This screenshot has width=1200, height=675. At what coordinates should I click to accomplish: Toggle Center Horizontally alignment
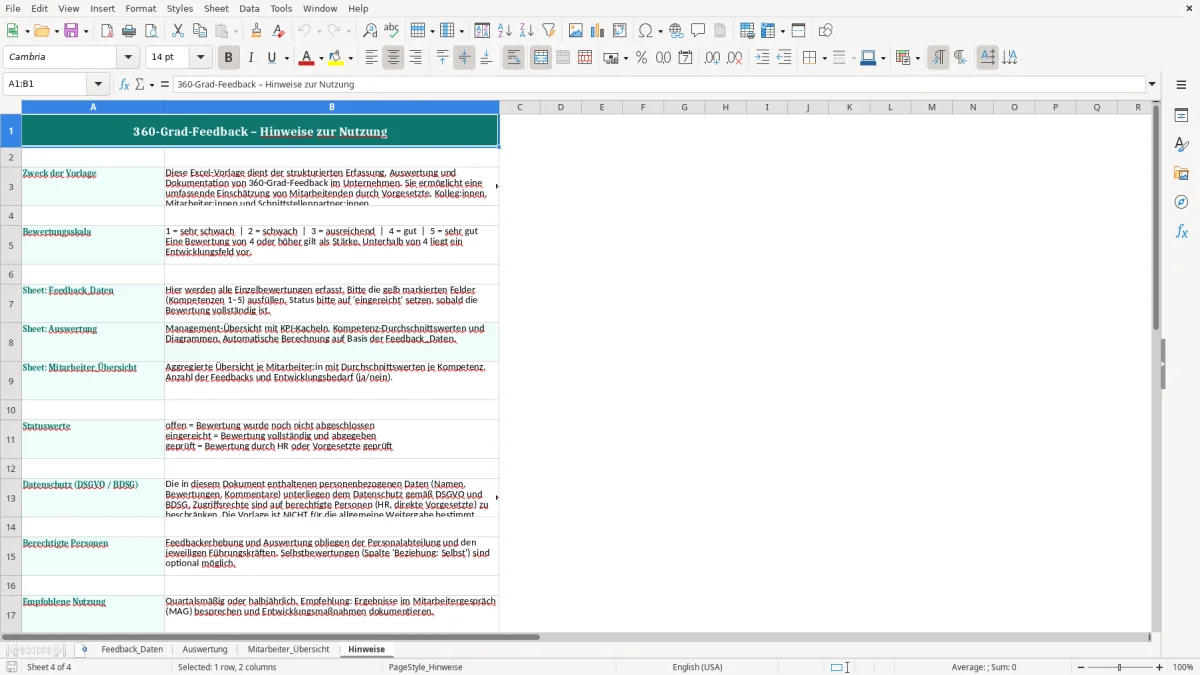(393, 58)
